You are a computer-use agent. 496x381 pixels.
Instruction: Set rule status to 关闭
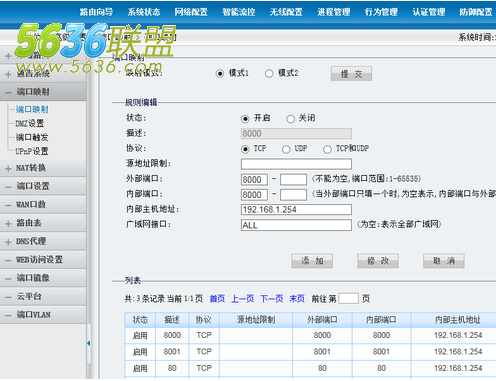[x=290, y=119]
